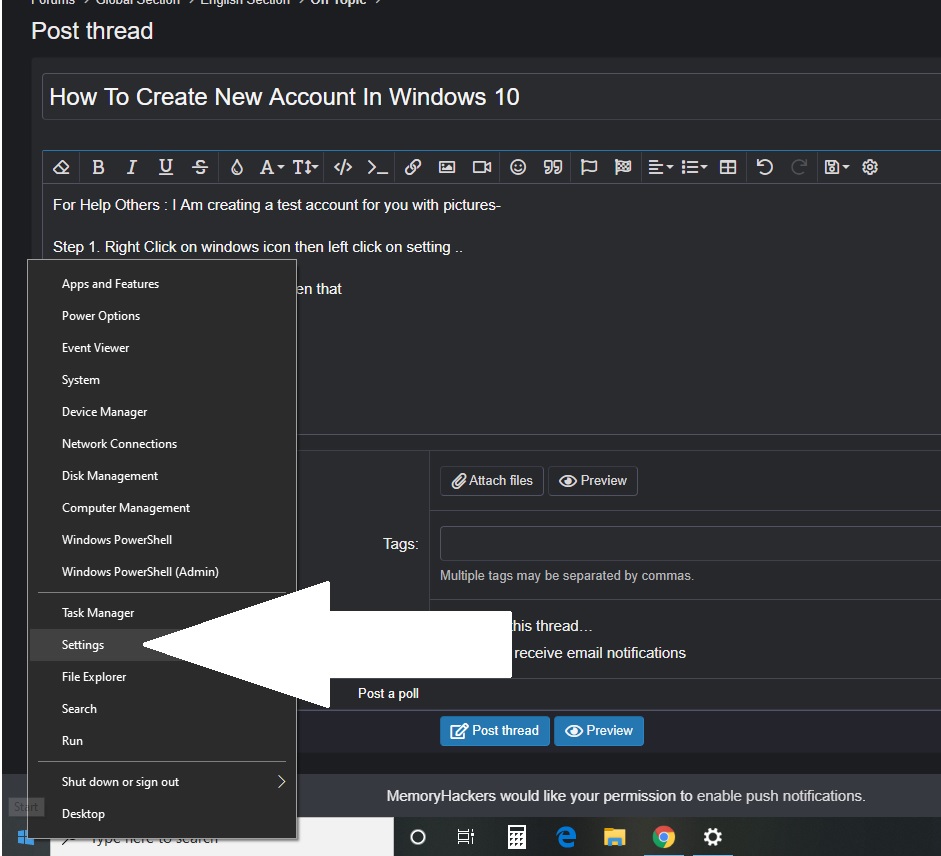The width and height of the screenshot is (941, 856).
Task: Click the Attach files button
Action: [492, 481]
